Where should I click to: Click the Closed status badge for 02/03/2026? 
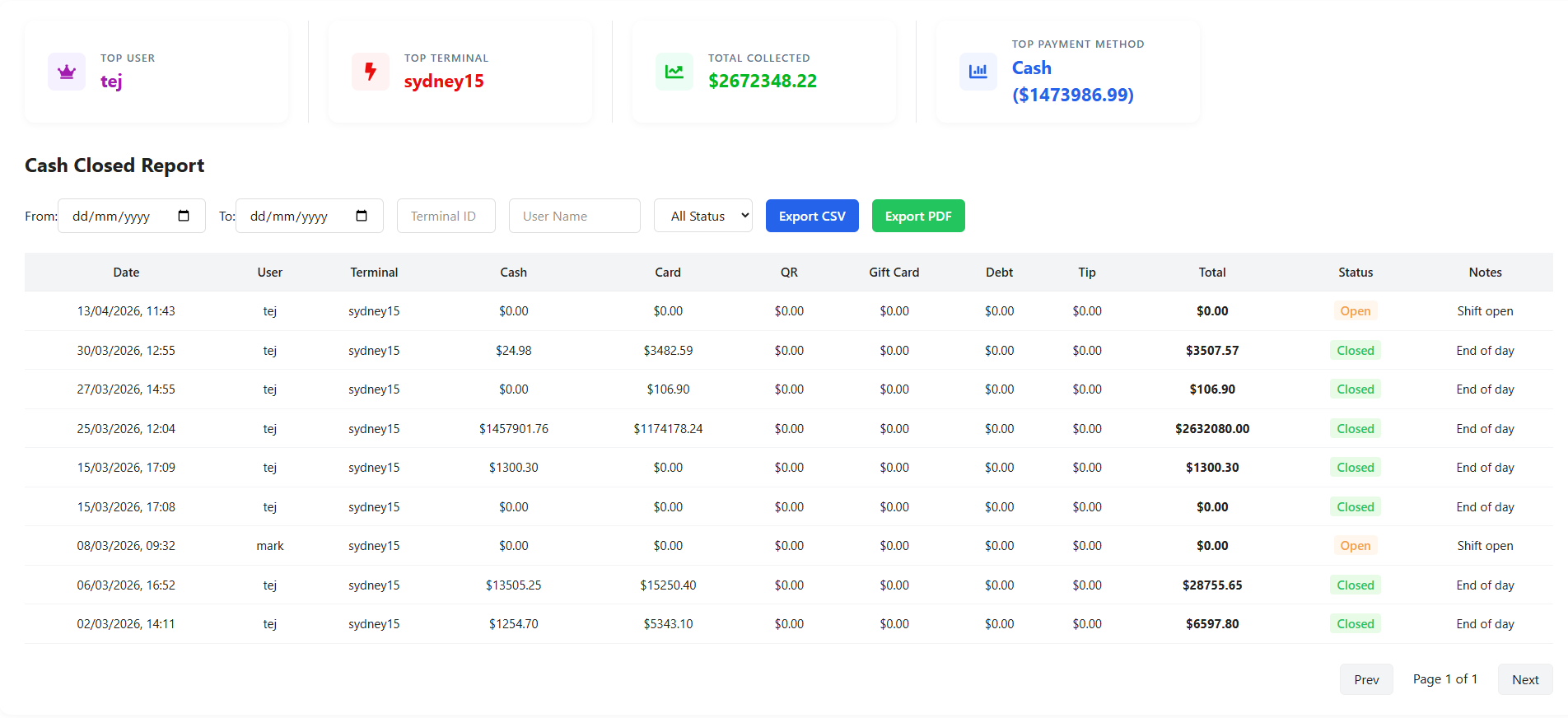pyautogui.click(x=1356, y=624)
